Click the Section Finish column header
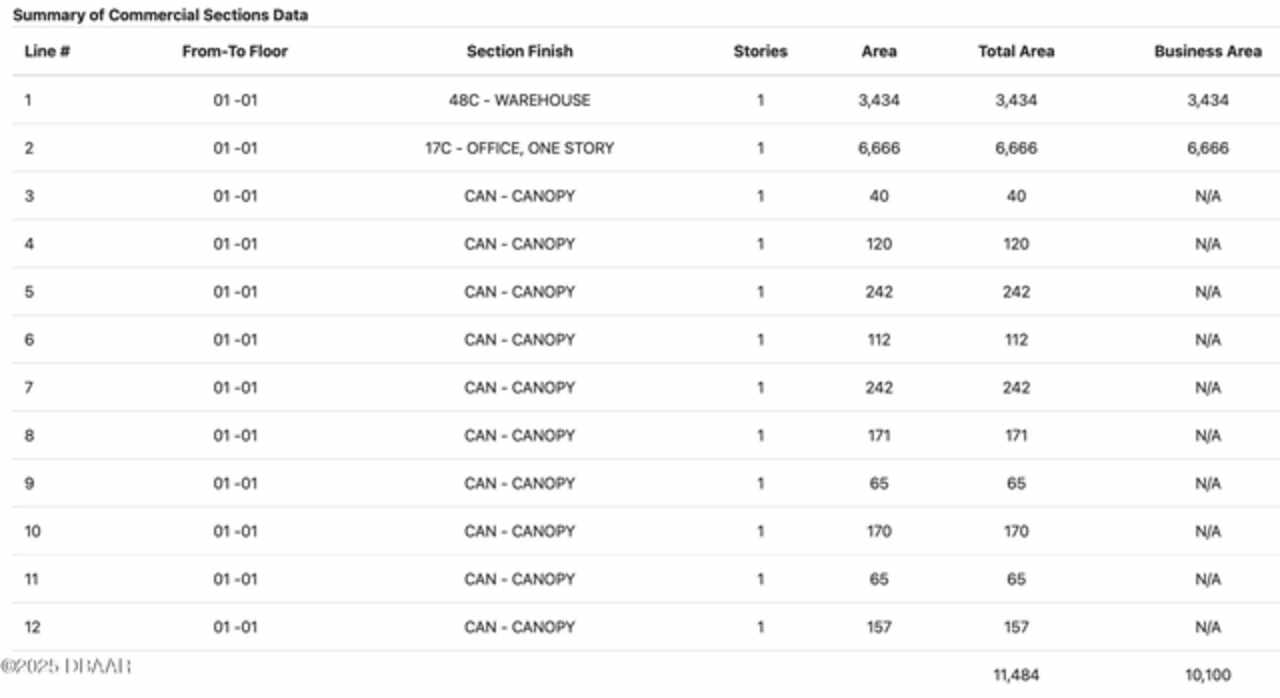This screenshot has width=1280, height=698. [520, 52]
